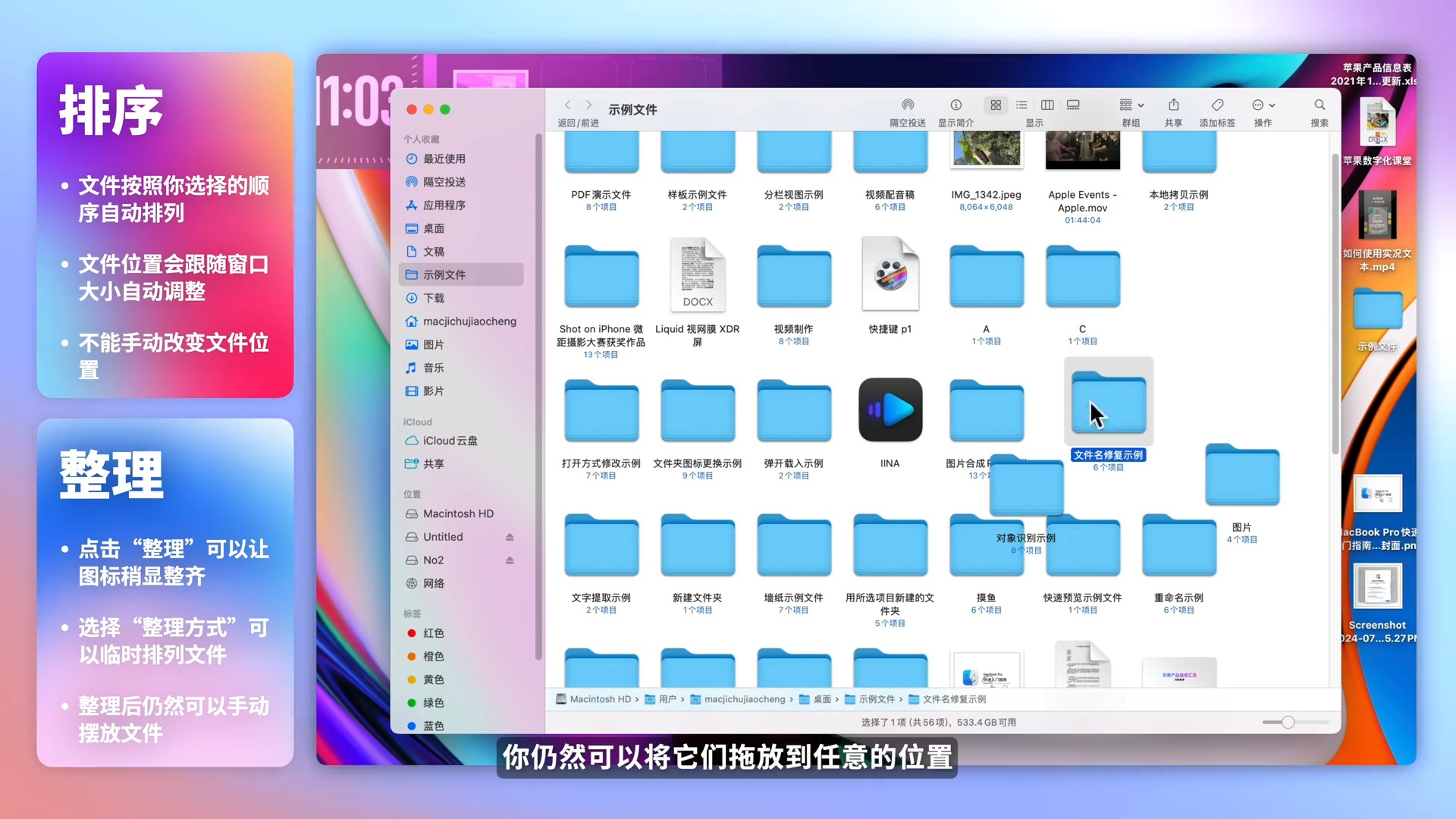Screen dimensions: 1456x819
Task: Click the back navigation arrow
Action: coord(567,105)
